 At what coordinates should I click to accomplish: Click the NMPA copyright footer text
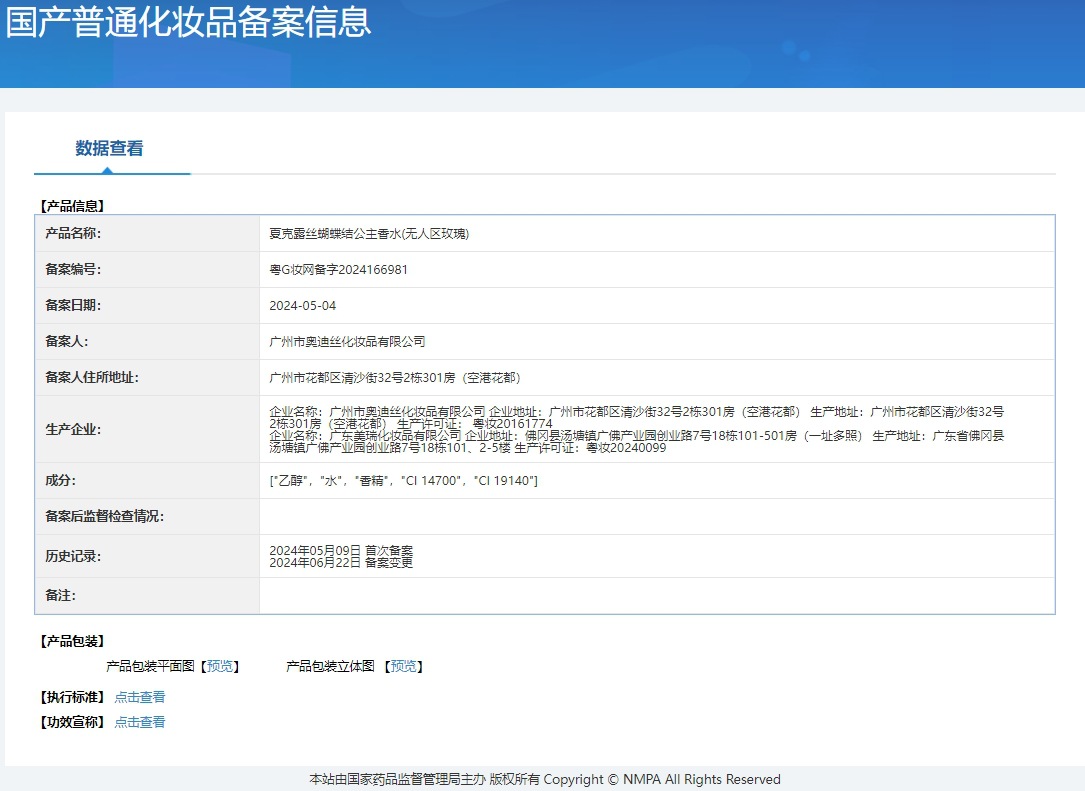pyautogui.click(x=542, y=779)
